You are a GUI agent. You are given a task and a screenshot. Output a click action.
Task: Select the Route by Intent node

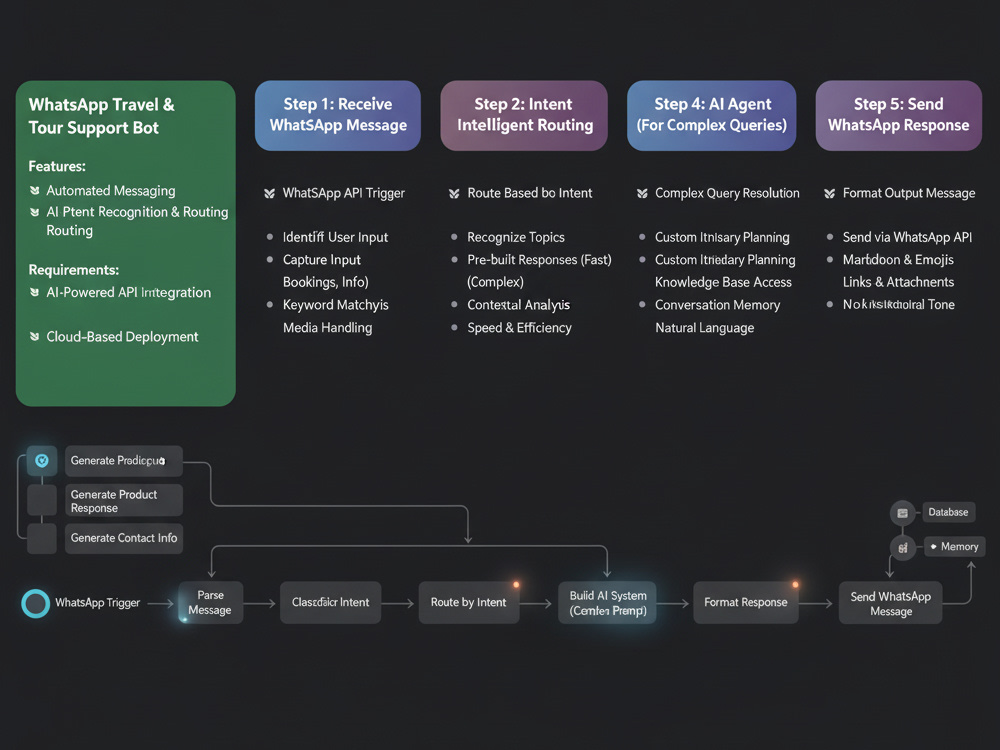click(469, 603)
